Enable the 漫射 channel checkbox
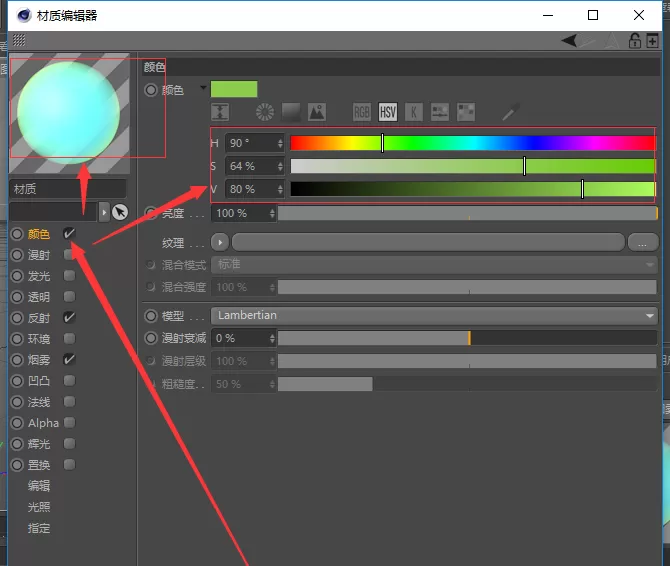Screen dimensions: 670x566 pyautogui.click(x=69, y=255)
